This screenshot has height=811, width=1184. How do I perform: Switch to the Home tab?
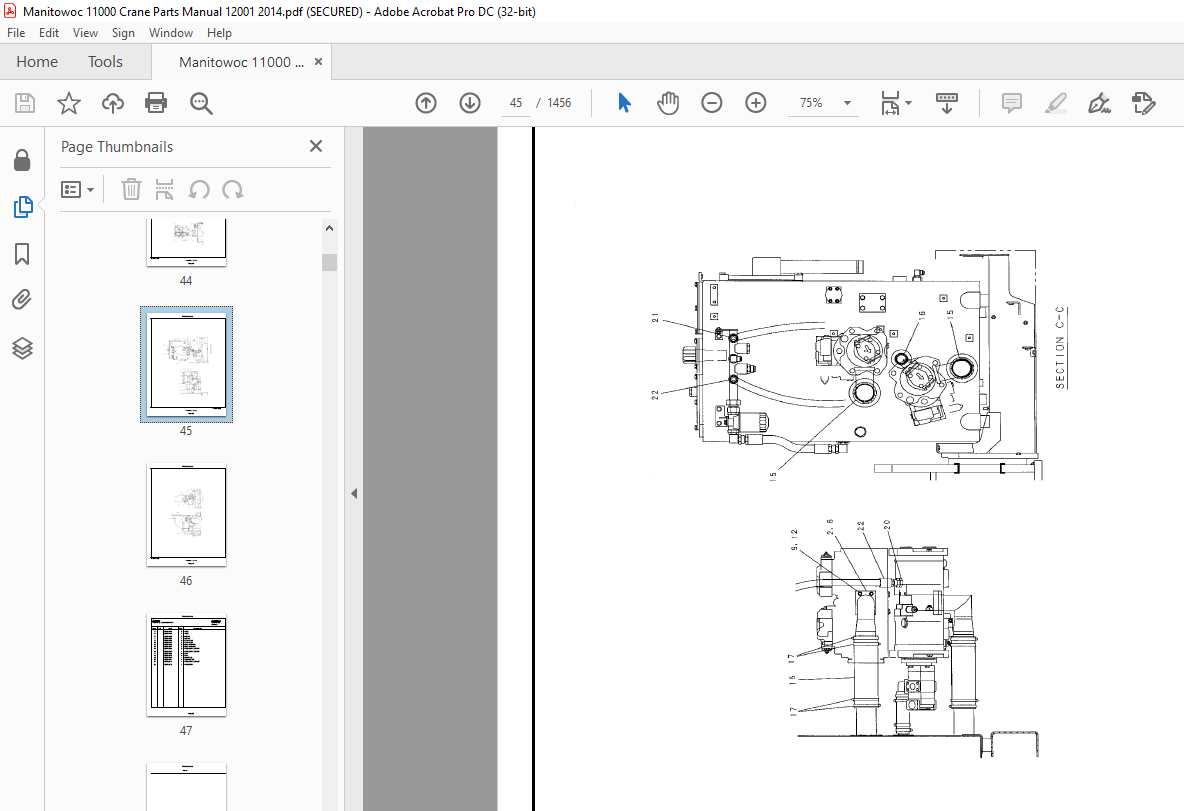click(37, 62)
